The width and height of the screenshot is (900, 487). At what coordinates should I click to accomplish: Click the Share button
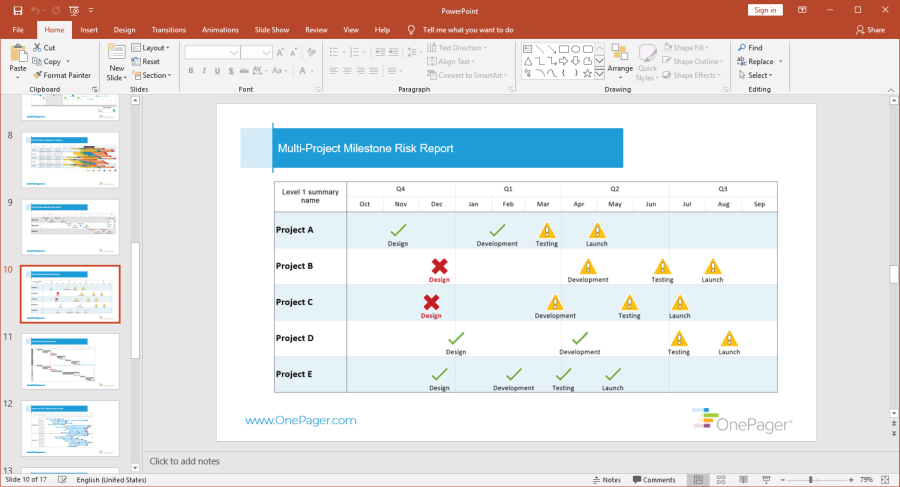[870, 30]
